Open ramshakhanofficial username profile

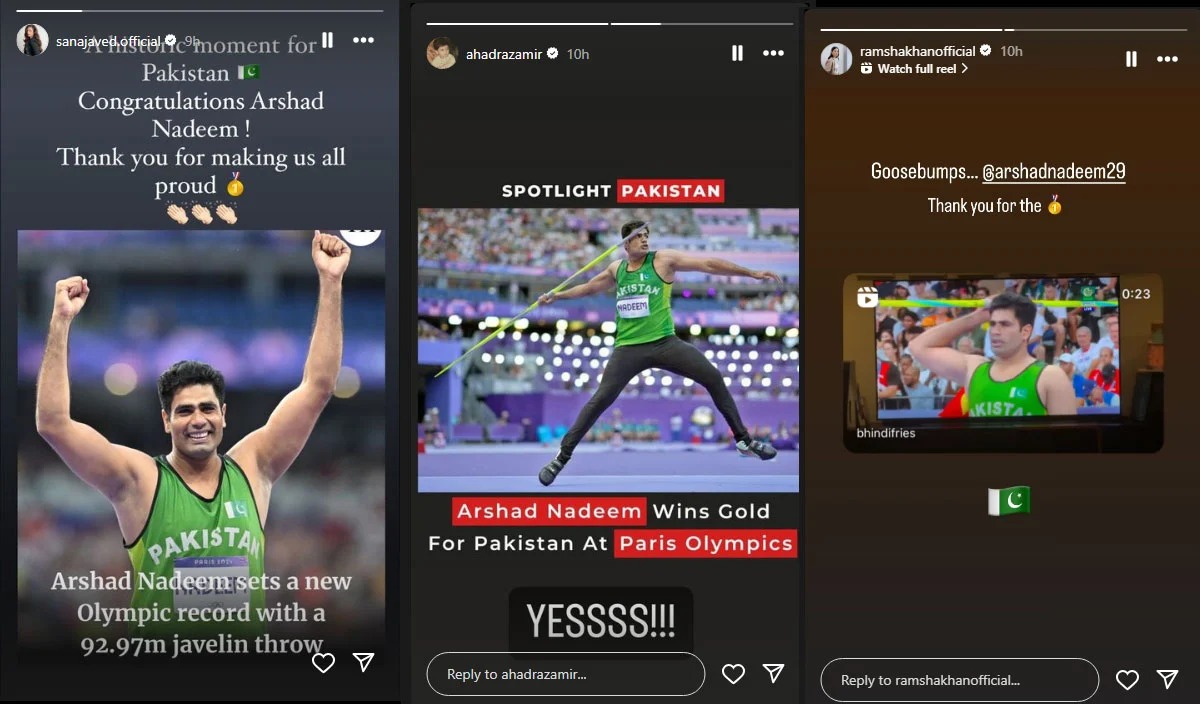point(918,51)
